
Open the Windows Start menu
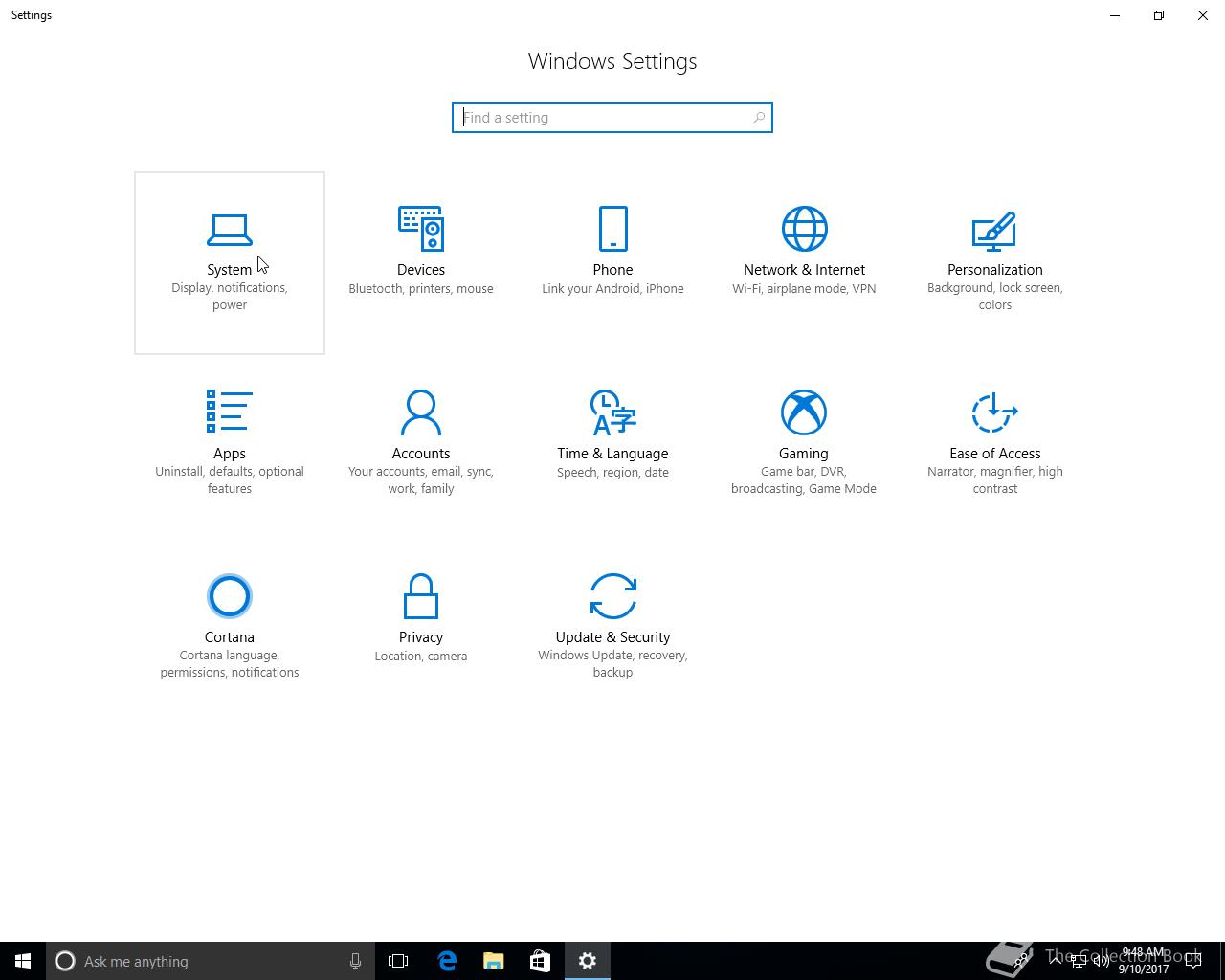(x=23, y=961)
